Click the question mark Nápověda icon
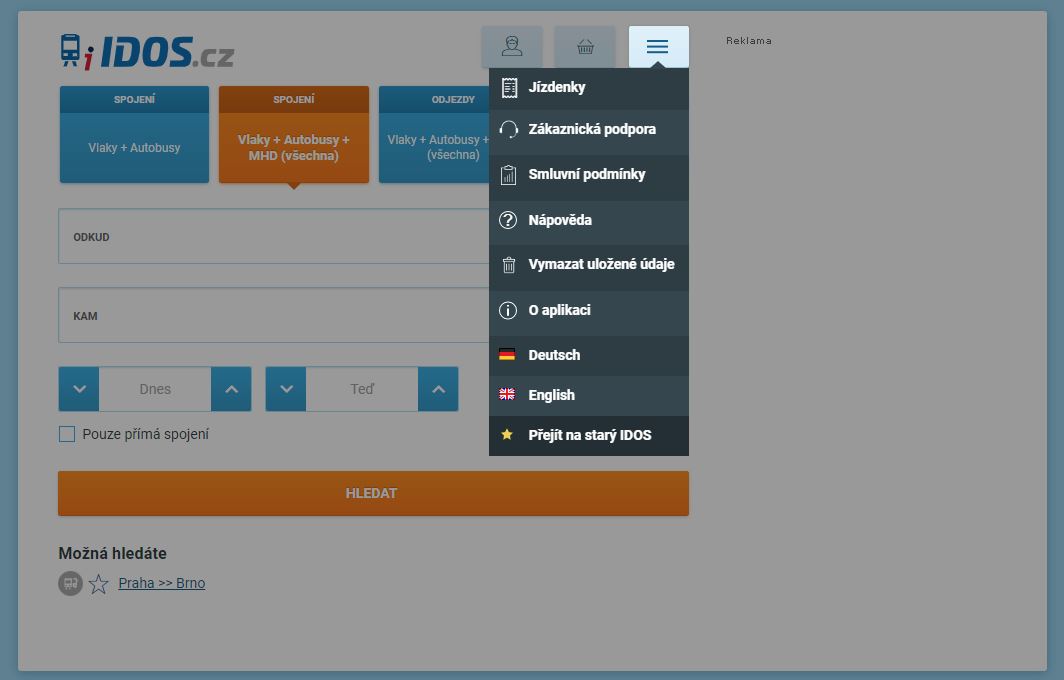The height and width of the screenshot is (680, 1064). [x=508, y=220]
